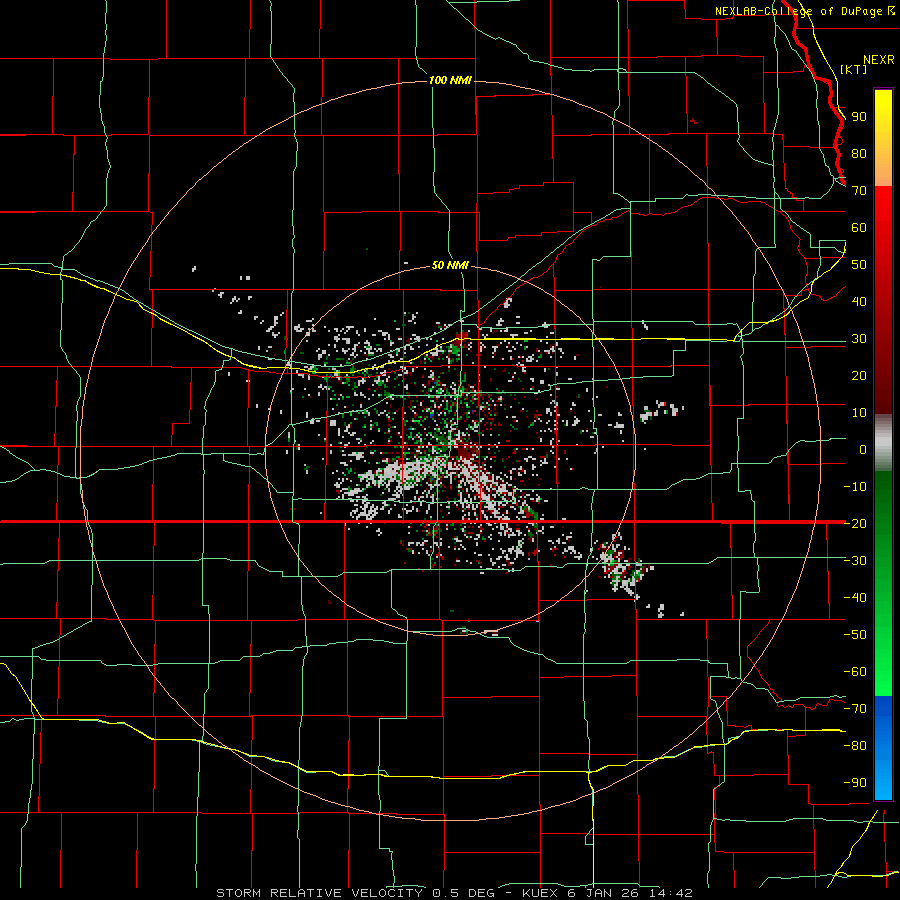Click the 30 value on the velocity scale
This screenshot has height=900, width=900.
point(859,339)
